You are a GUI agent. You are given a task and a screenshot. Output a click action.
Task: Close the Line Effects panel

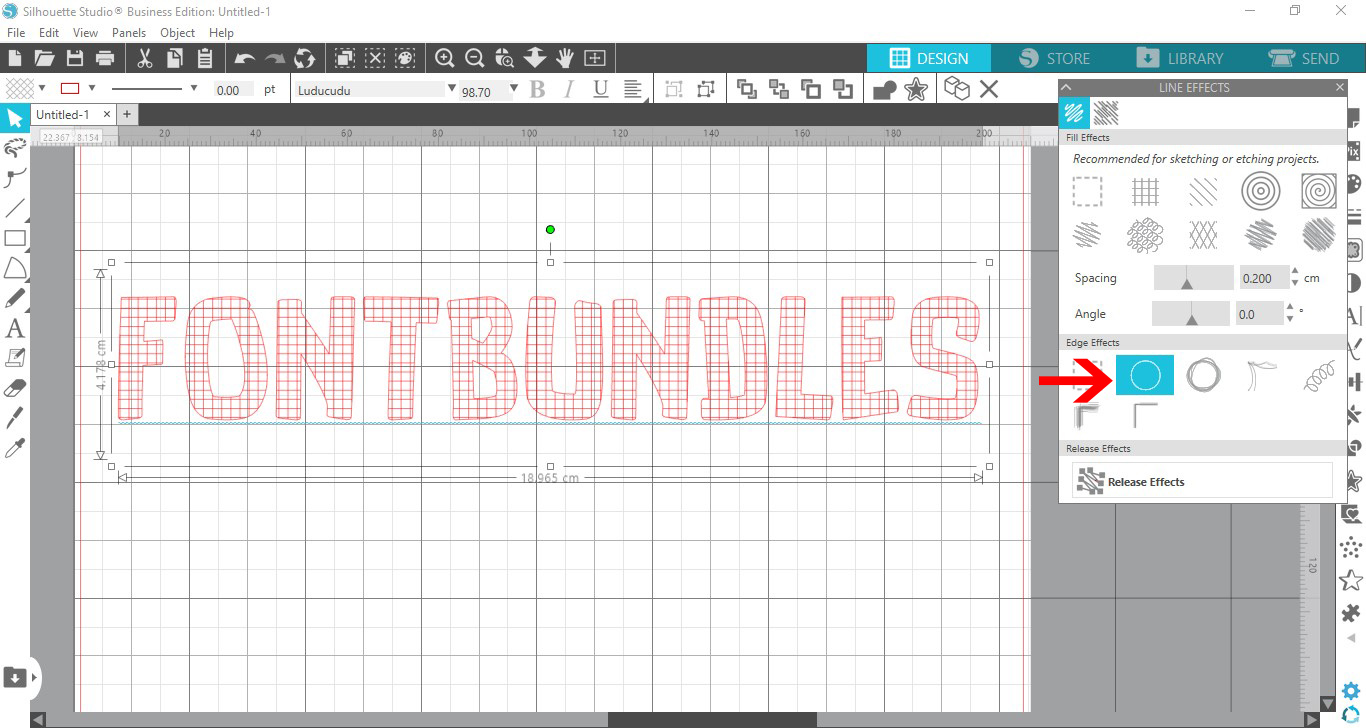click(1340, 87)
